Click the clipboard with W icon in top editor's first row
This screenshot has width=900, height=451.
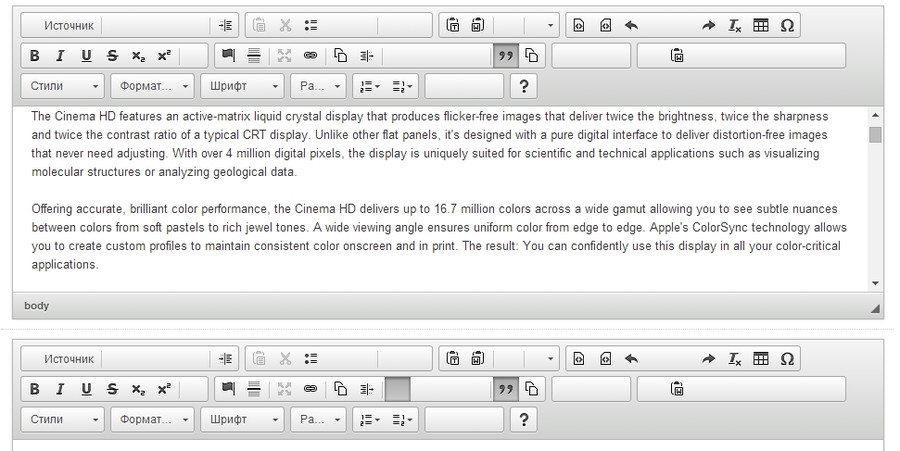478,25
